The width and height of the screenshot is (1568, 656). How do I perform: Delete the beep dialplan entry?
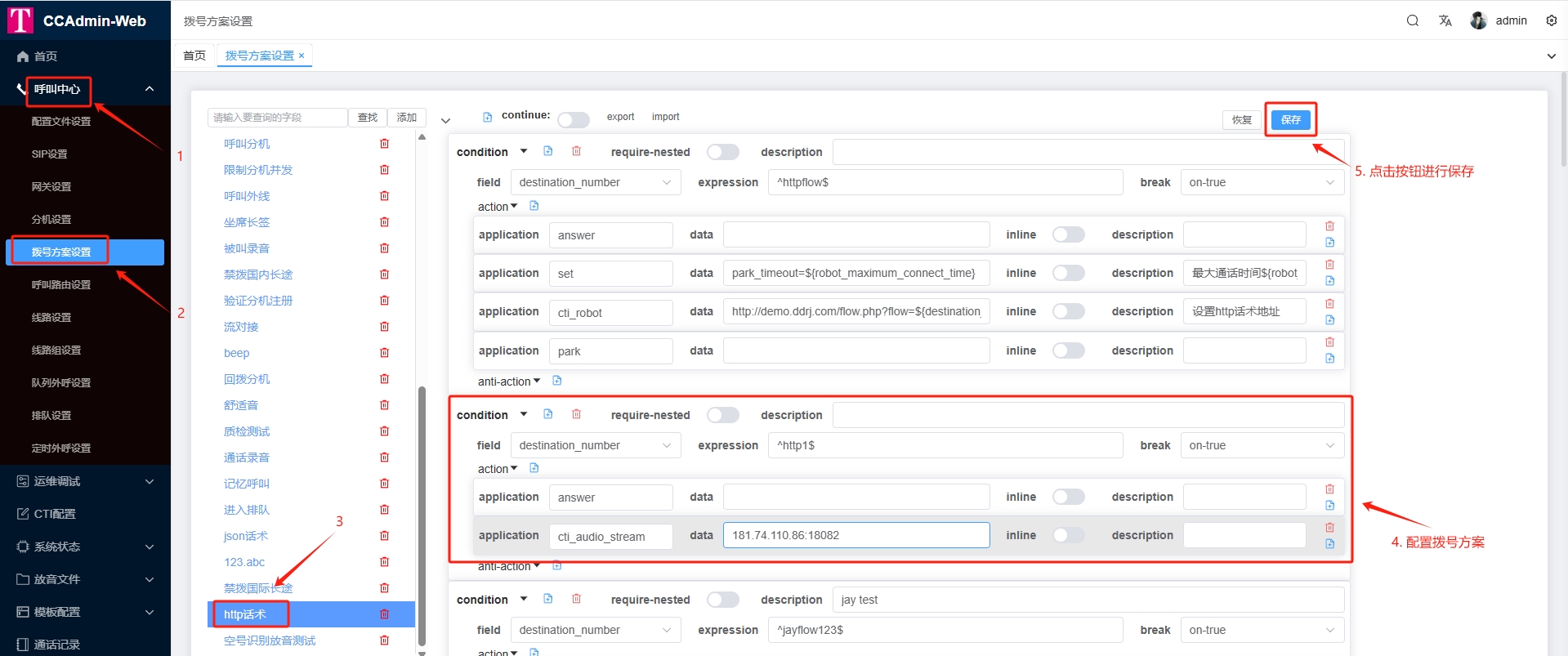point(384,353)
